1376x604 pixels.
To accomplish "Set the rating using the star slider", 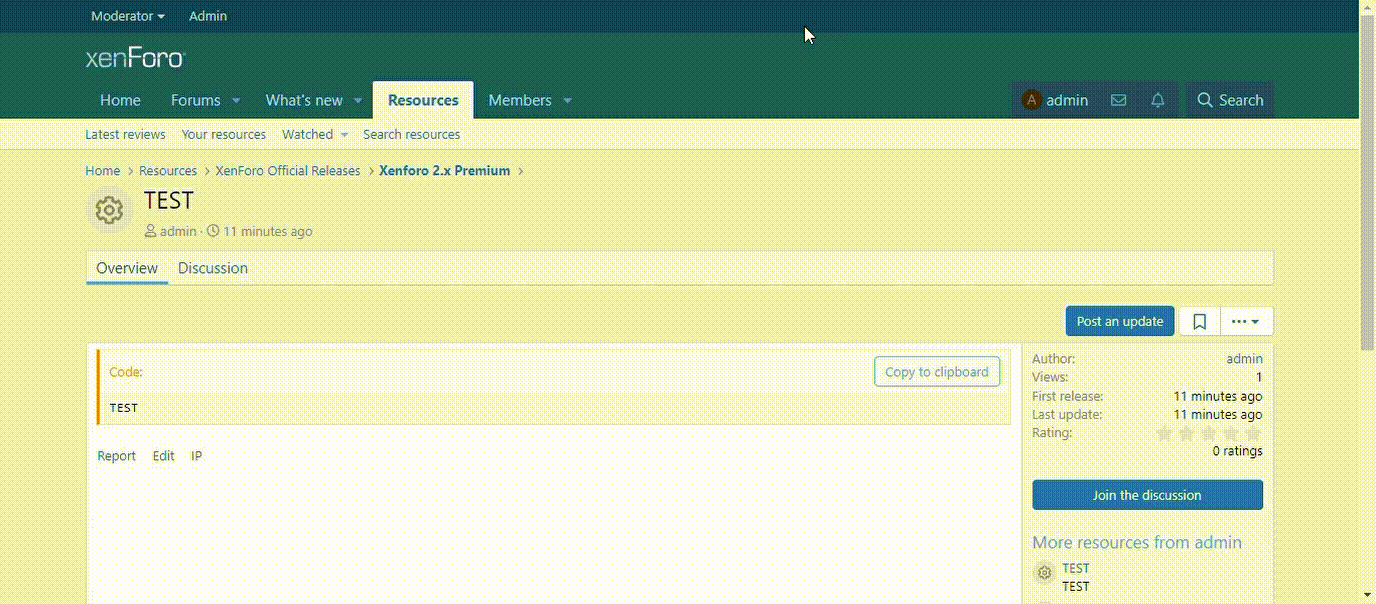I will point(1208,433).
